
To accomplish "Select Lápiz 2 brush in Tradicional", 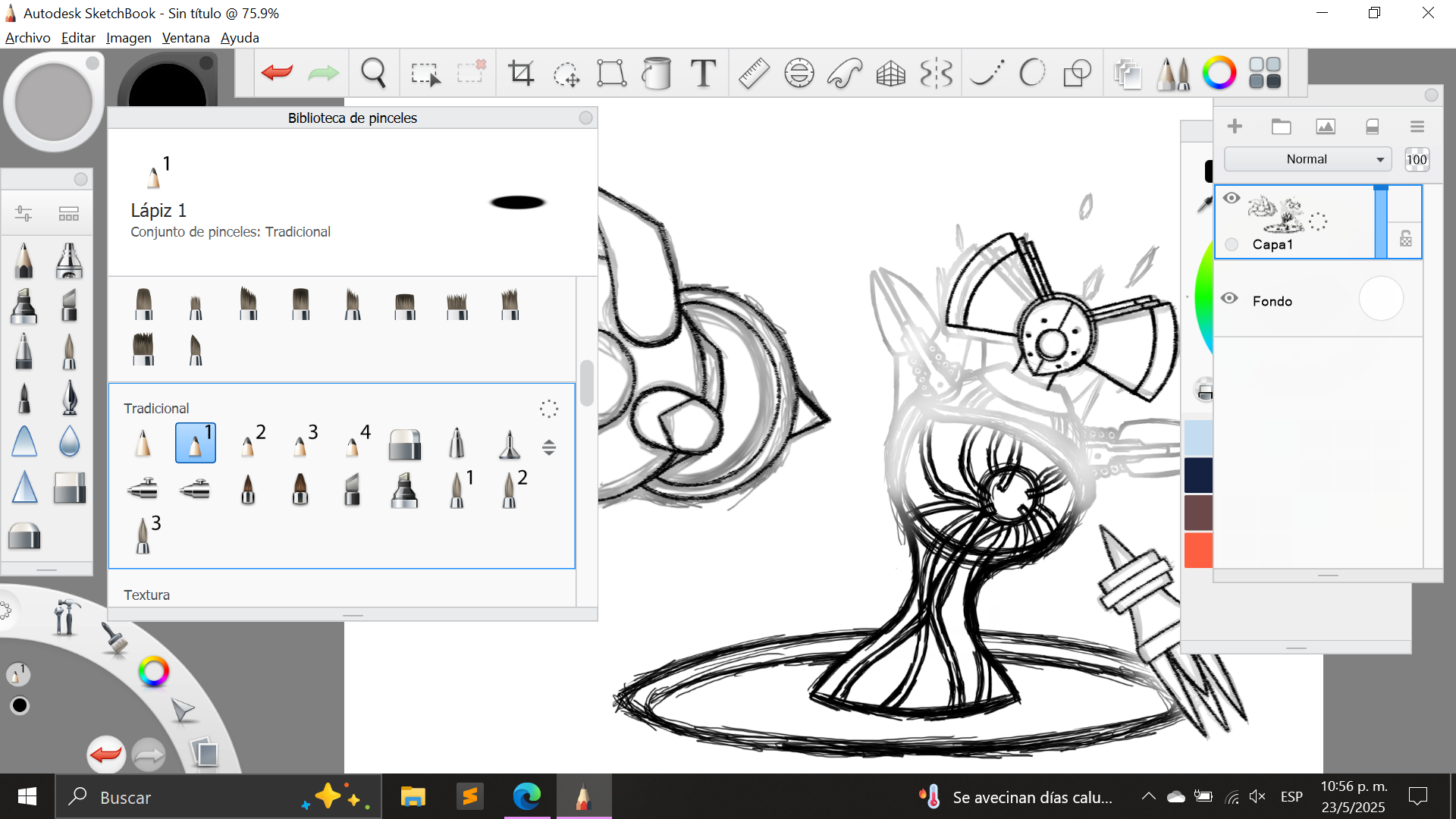I will coord(249,443).
